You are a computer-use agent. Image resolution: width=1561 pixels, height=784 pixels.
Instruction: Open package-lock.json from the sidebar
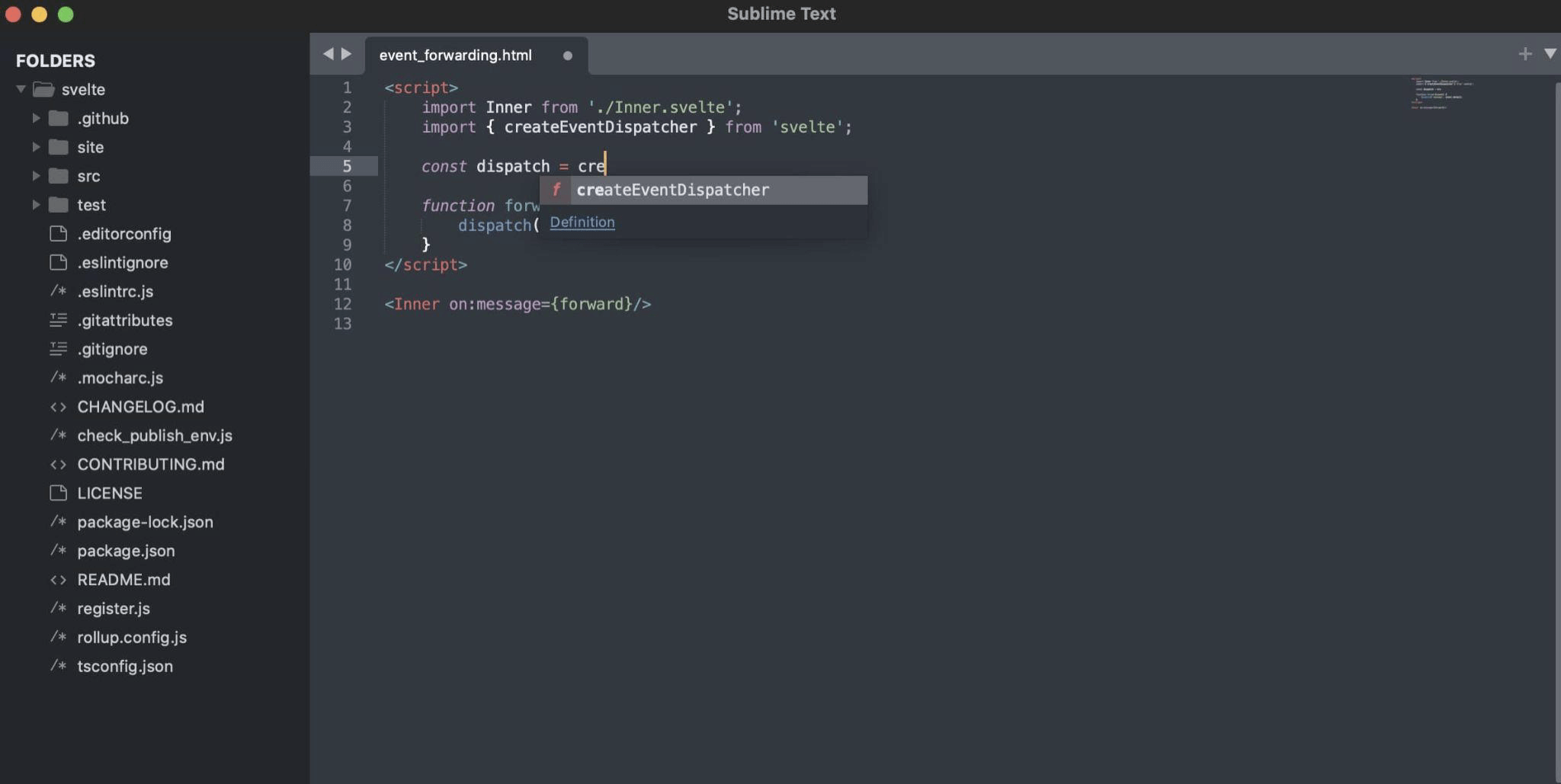point(145,522)
